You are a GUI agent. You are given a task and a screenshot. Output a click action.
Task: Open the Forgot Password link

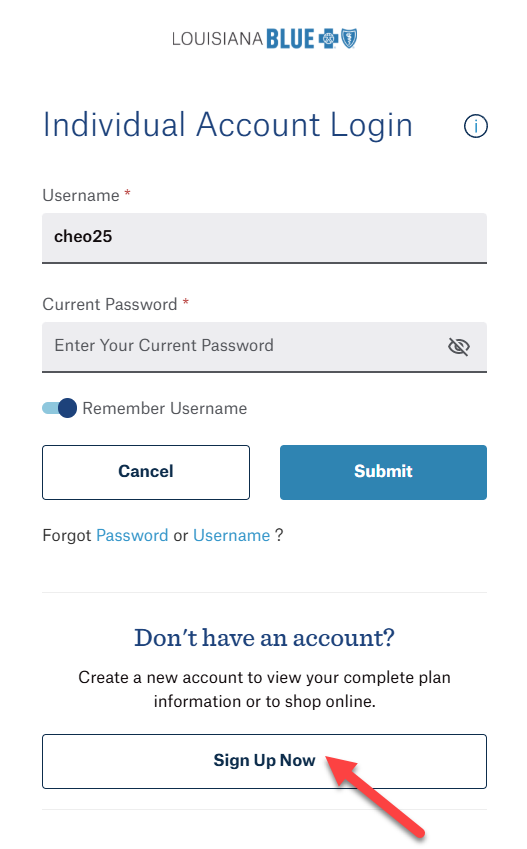click(x=132, y=535)
